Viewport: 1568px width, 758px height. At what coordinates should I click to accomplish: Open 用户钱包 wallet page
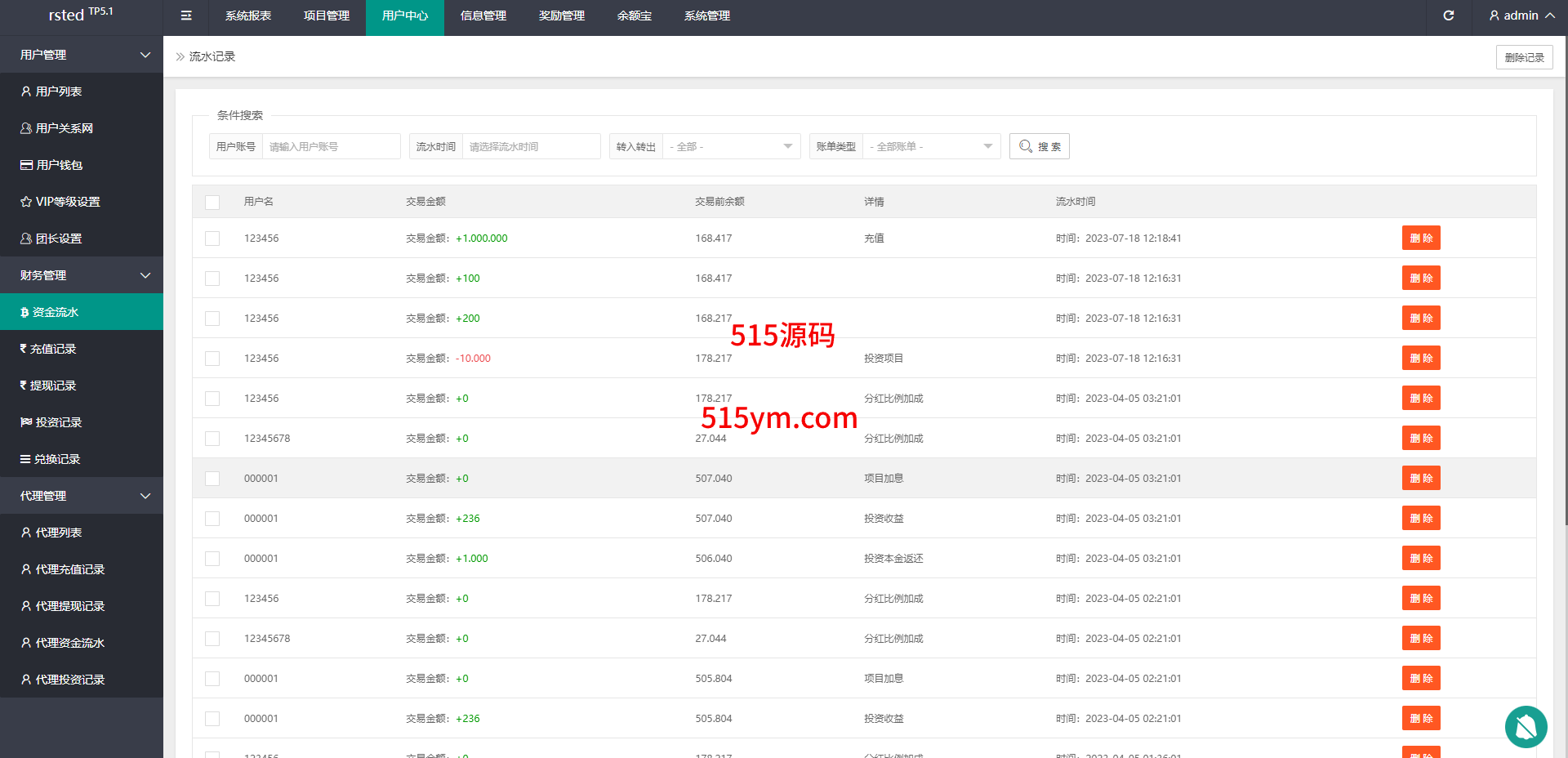(59, 165)
